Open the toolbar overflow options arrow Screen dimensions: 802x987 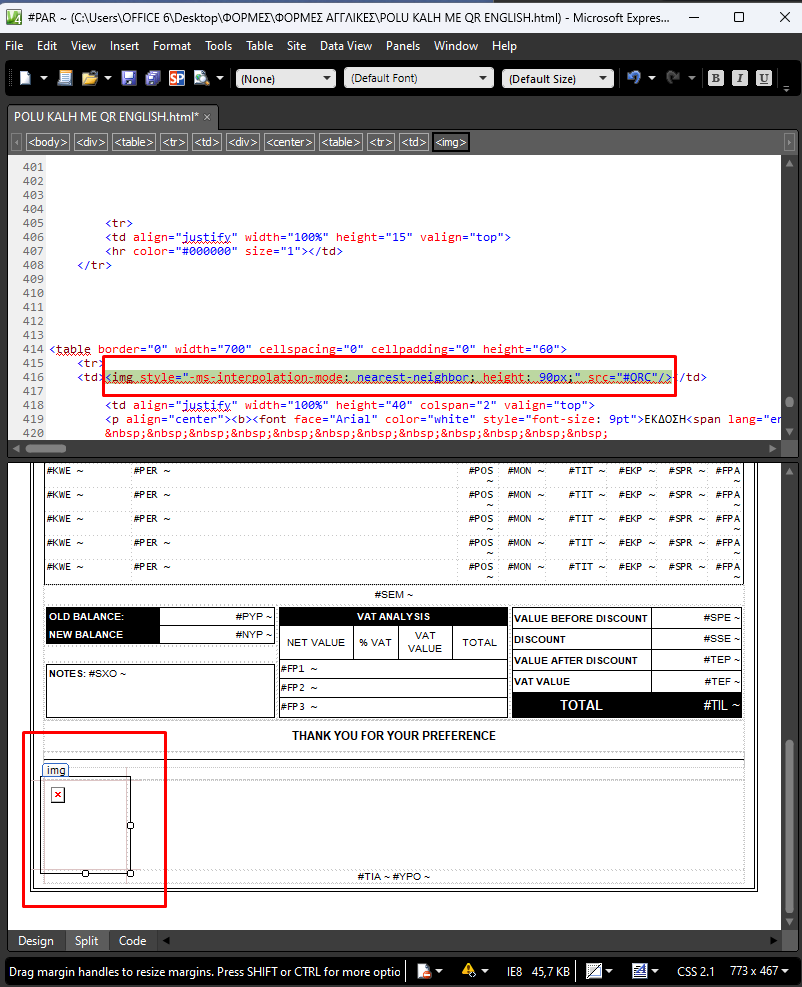(x=786, y=89)
